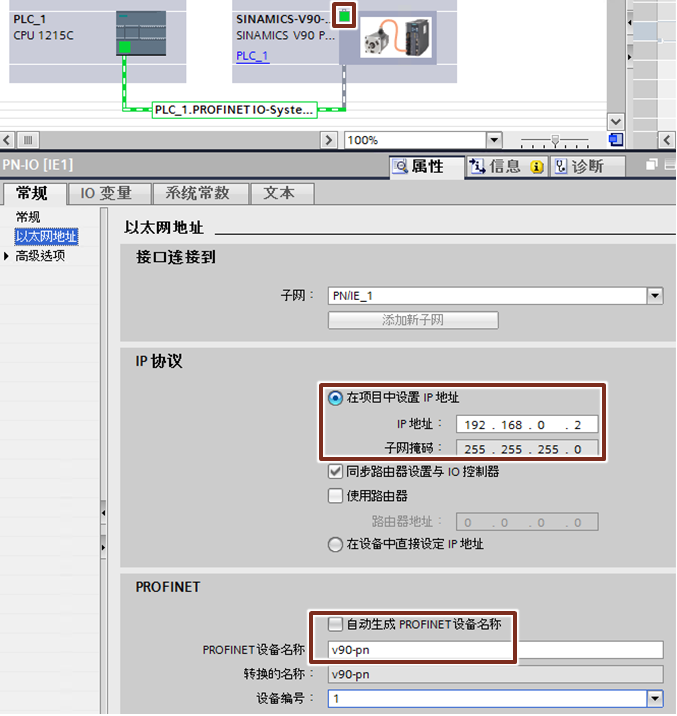Viewport: 677px width, 716px height.
Task: Open the PLC_1 link under SINAMICS-V90
Action: [252, 56]
